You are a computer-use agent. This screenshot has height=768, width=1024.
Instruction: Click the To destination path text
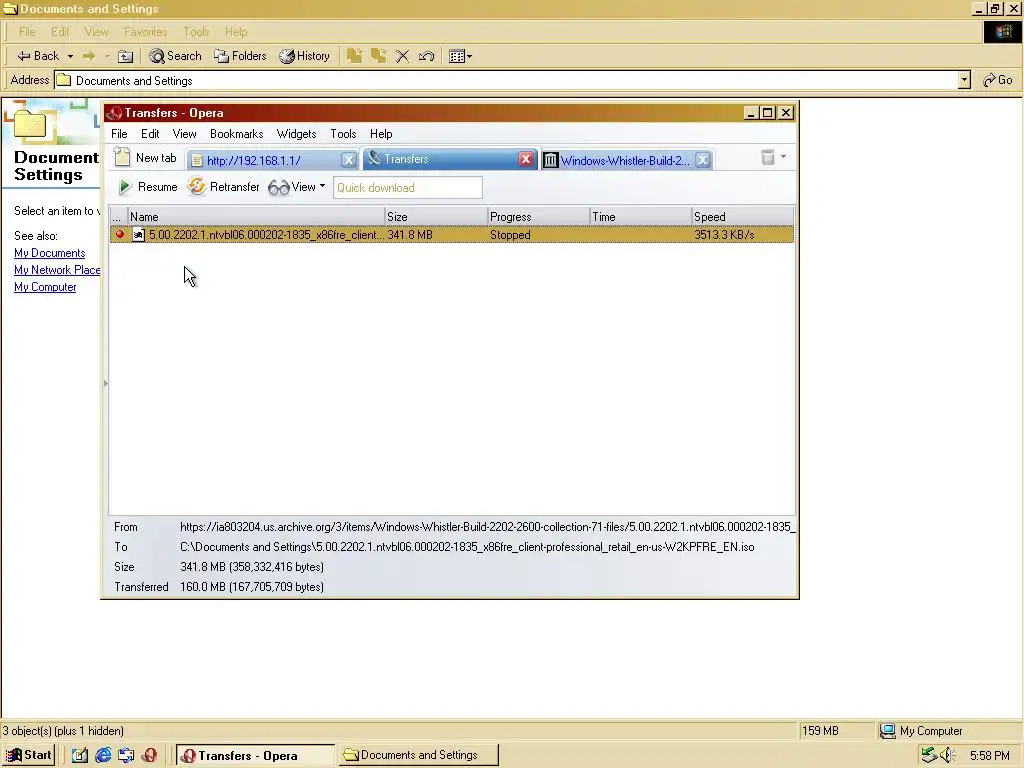[467, 547]
